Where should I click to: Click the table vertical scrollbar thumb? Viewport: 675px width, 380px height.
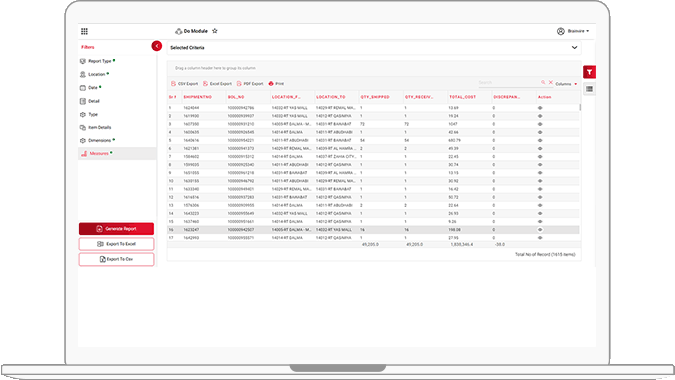[580, 108]
